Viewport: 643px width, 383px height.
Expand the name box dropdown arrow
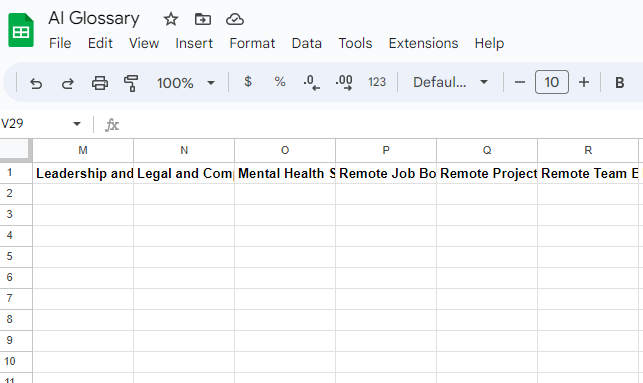click(77, 124)
